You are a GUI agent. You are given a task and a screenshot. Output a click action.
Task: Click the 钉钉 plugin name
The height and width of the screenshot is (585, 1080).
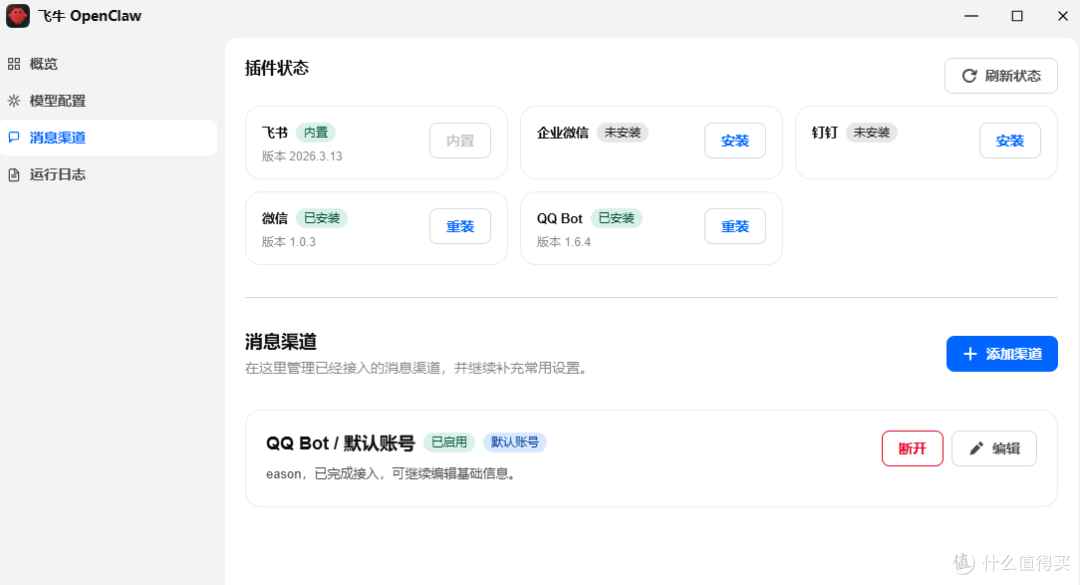tap(824, 132)
